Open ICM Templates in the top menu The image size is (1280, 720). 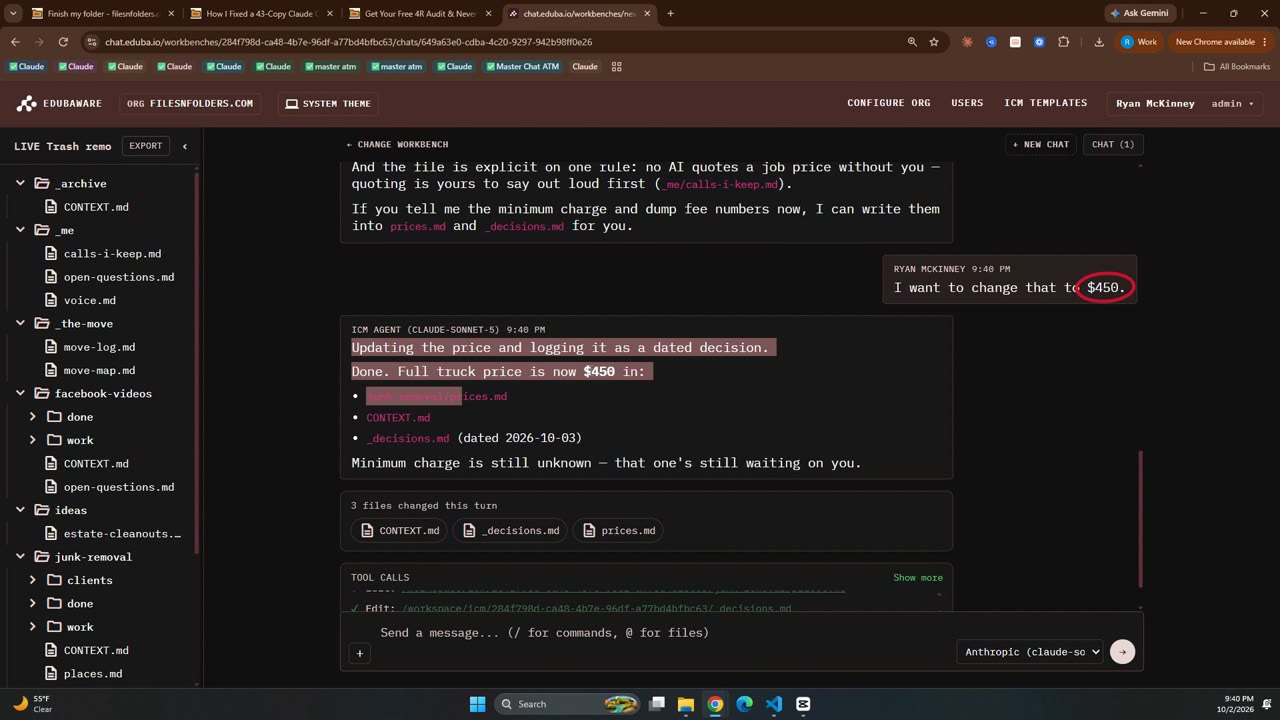1045,103
